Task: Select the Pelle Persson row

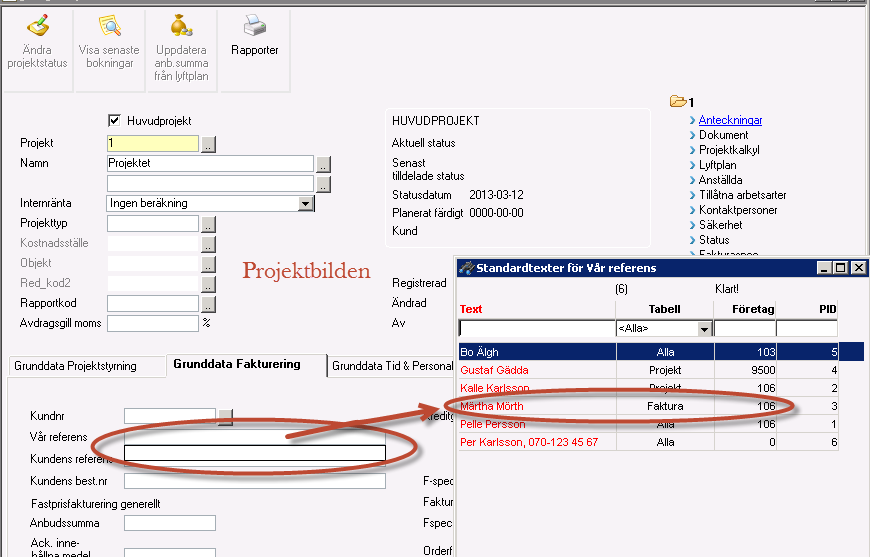Action: tap(649, 424)
